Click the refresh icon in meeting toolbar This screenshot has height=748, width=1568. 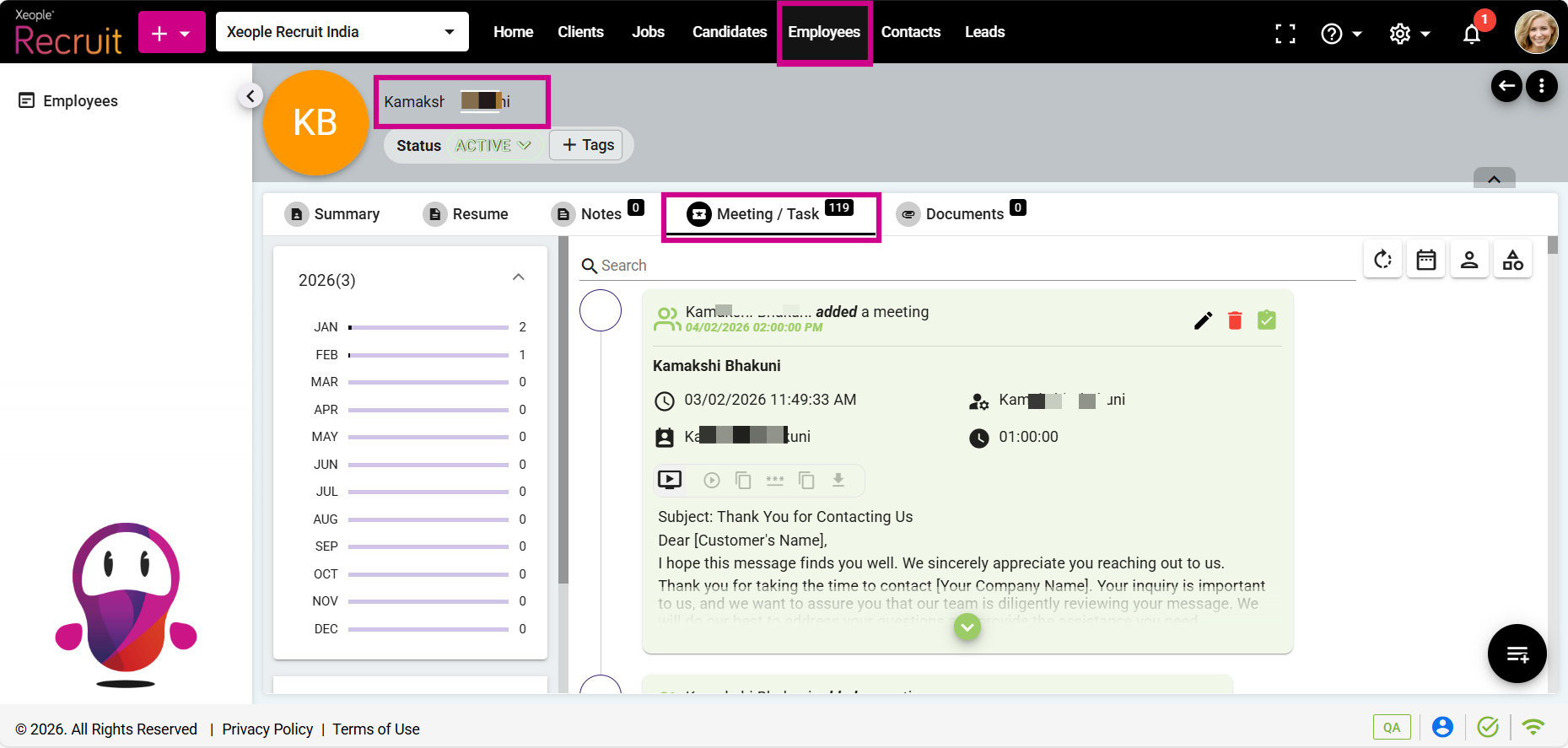tap(1382, 260)
